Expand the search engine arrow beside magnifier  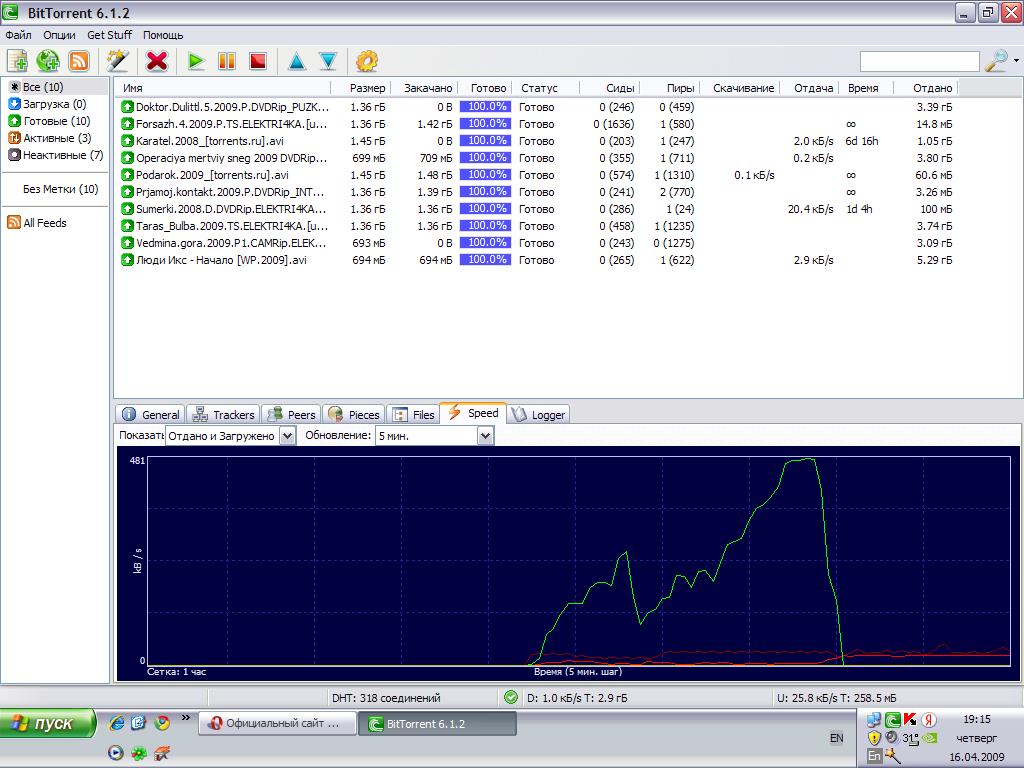[x=1016, y=61]
